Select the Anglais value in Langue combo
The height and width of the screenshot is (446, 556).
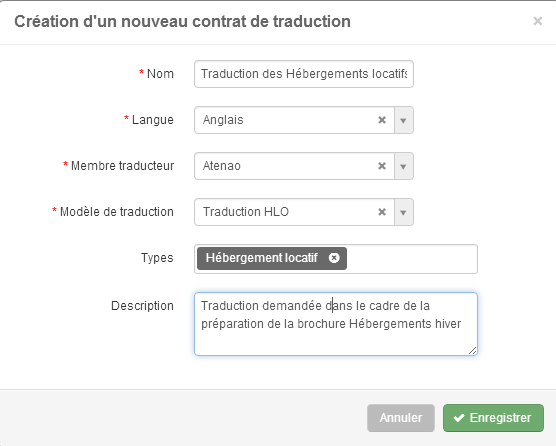pos(223,120)
